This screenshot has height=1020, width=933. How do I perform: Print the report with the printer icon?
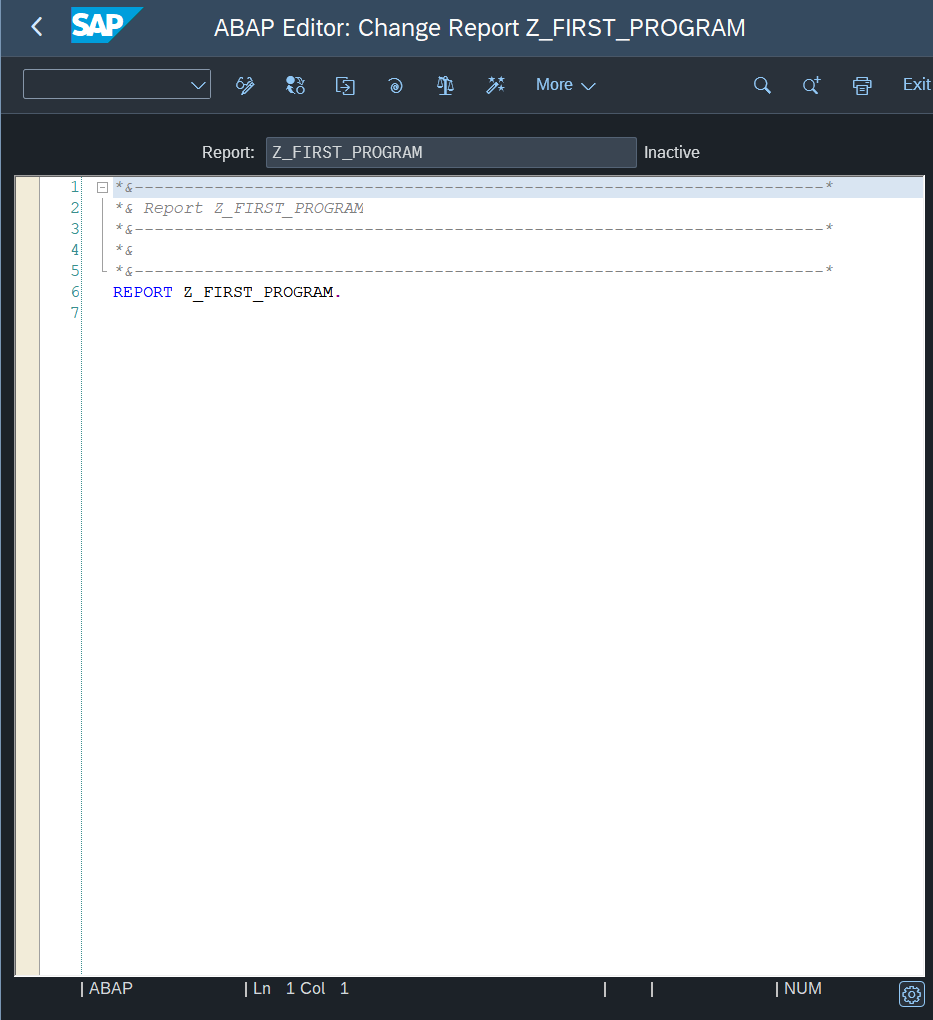pos(862,85)
